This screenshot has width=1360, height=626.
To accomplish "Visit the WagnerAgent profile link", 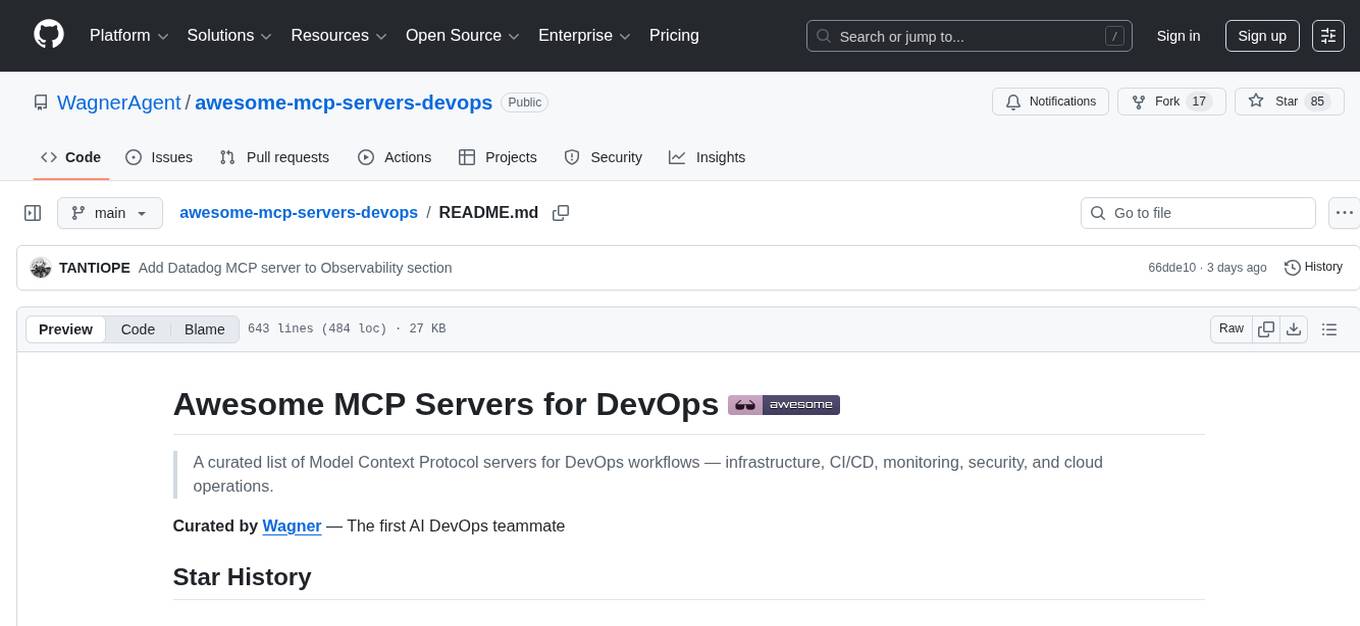I will tap(118, 102).
